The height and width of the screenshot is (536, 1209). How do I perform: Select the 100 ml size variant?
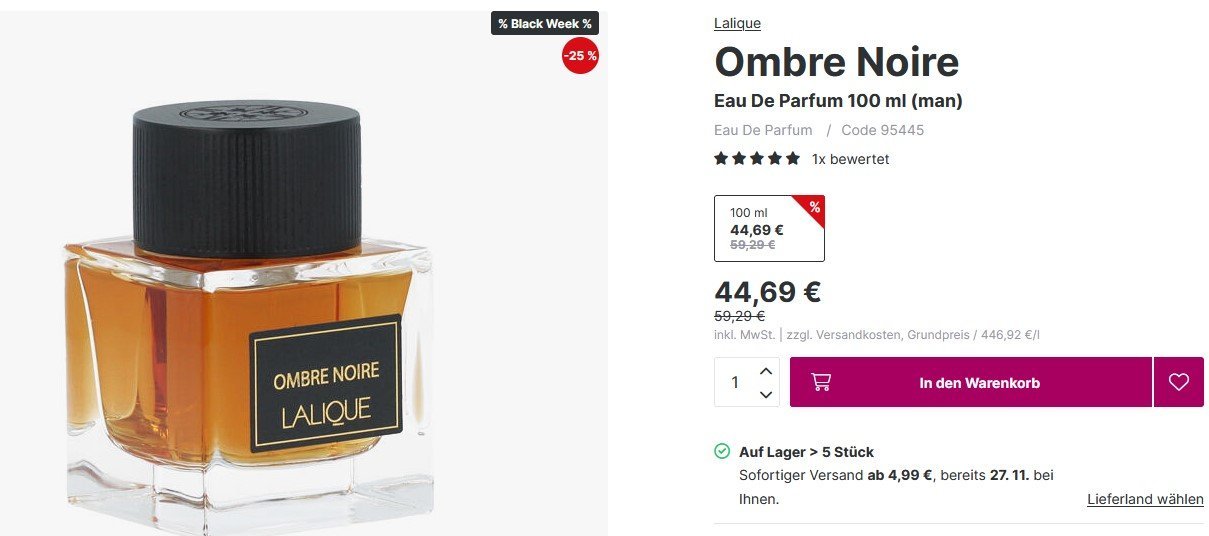(769, 228)
